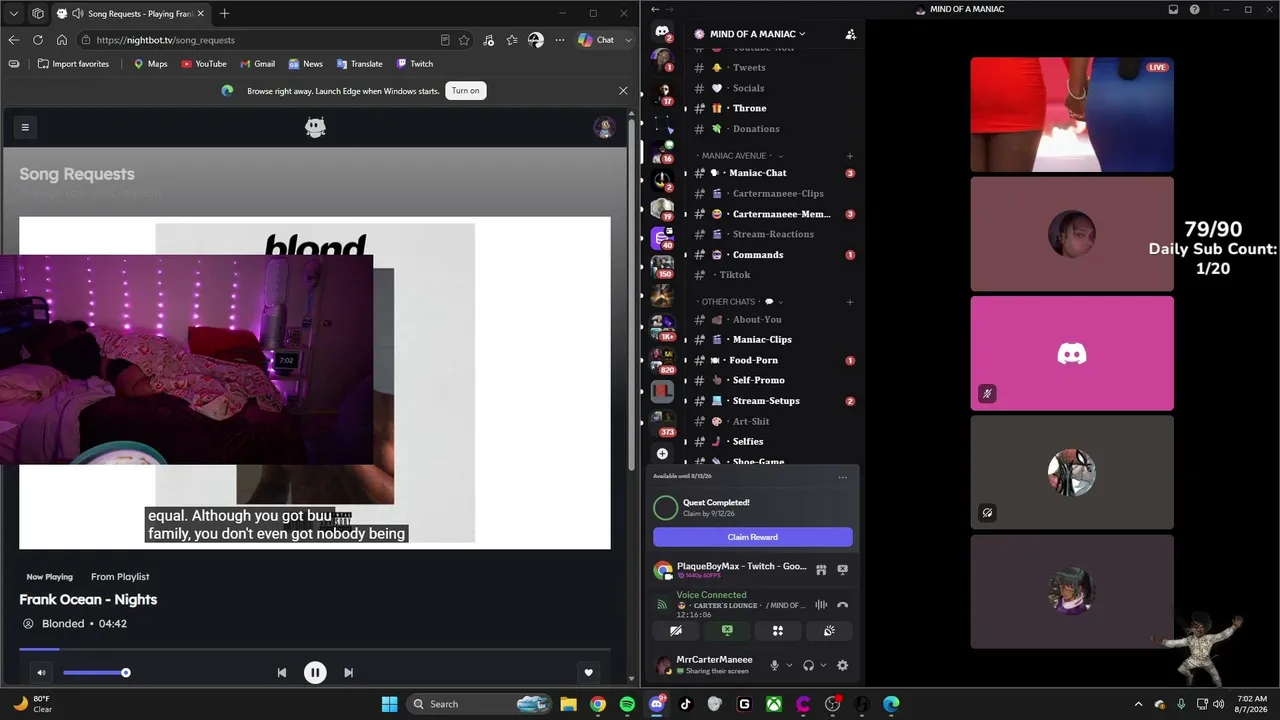
Task: Open the Windows Start menu
Action: [389, 704]
